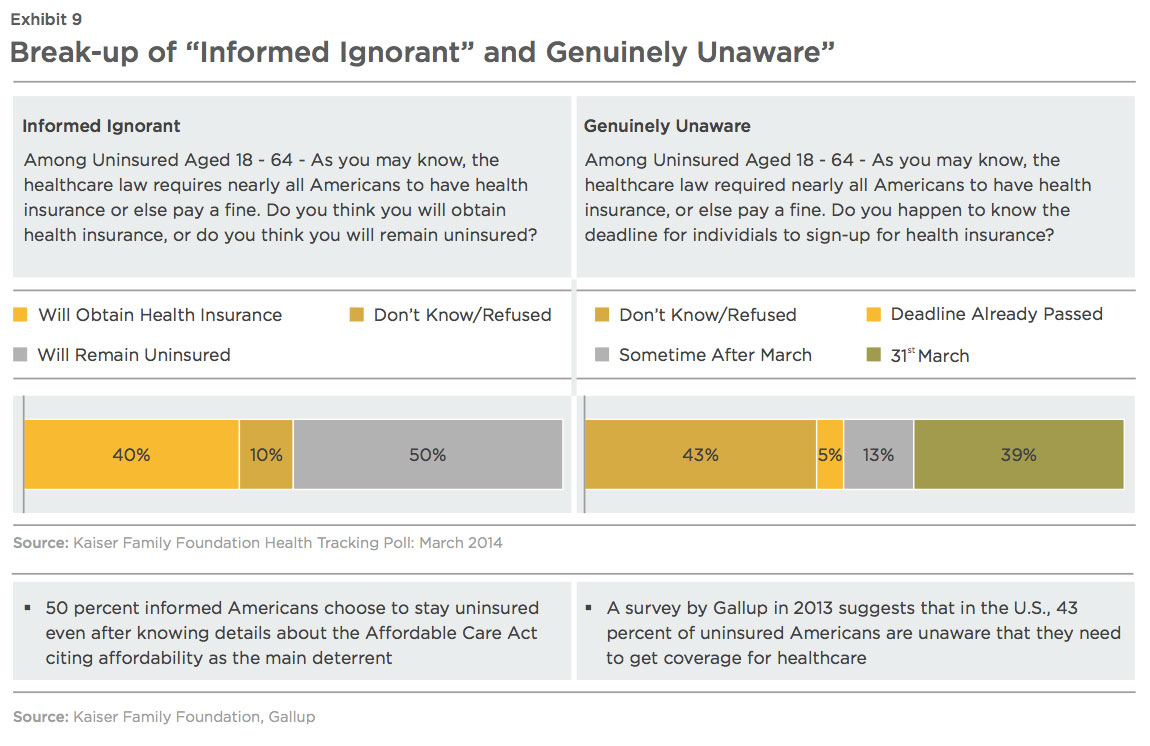Viewport: 1150px width, 746px height.
Task: Click the Exhibit 9 label
Action: click(x=46, y=19)
